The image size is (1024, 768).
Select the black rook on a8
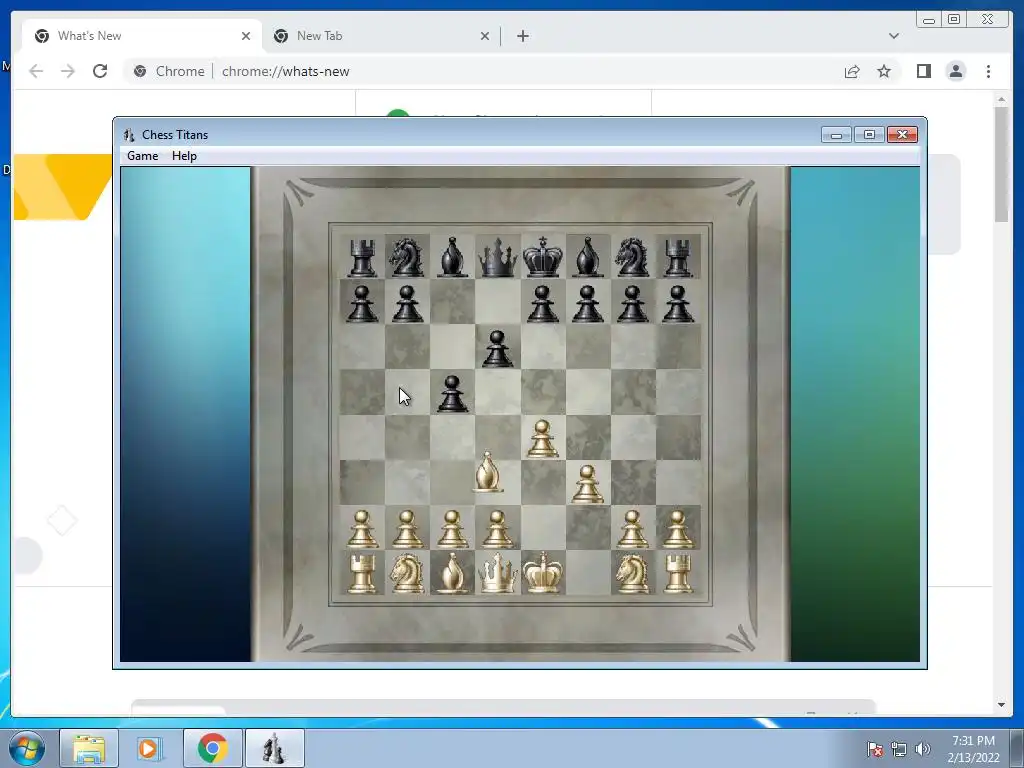pos(362,257)
